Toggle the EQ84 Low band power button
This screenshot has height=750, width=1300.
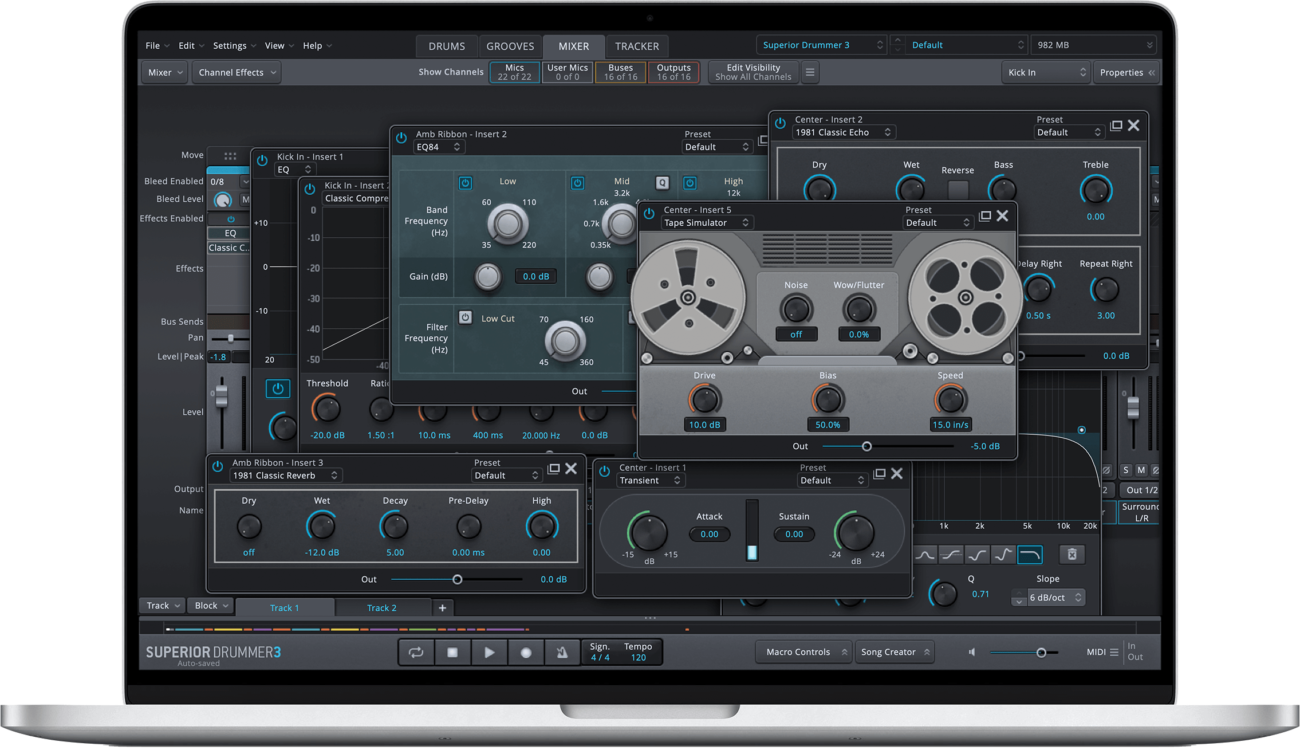pos(465,183)
